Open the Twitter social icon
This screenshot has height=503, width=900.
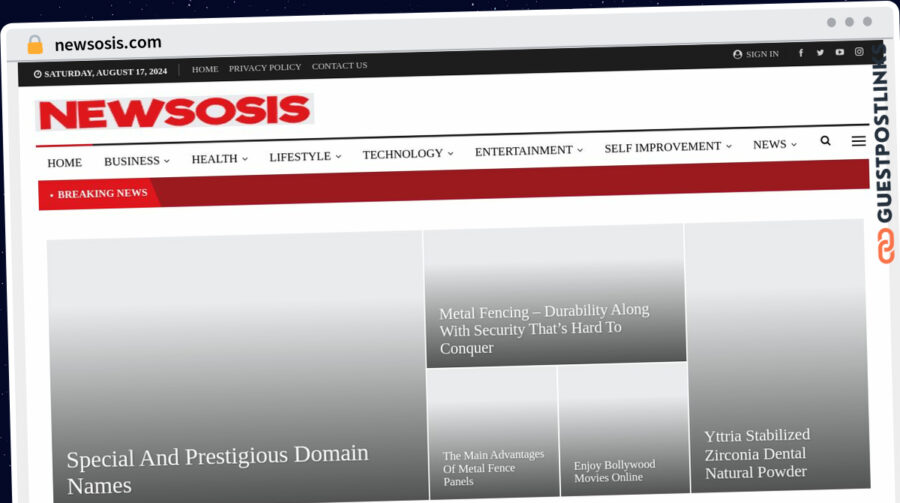(x=820, y=52)
